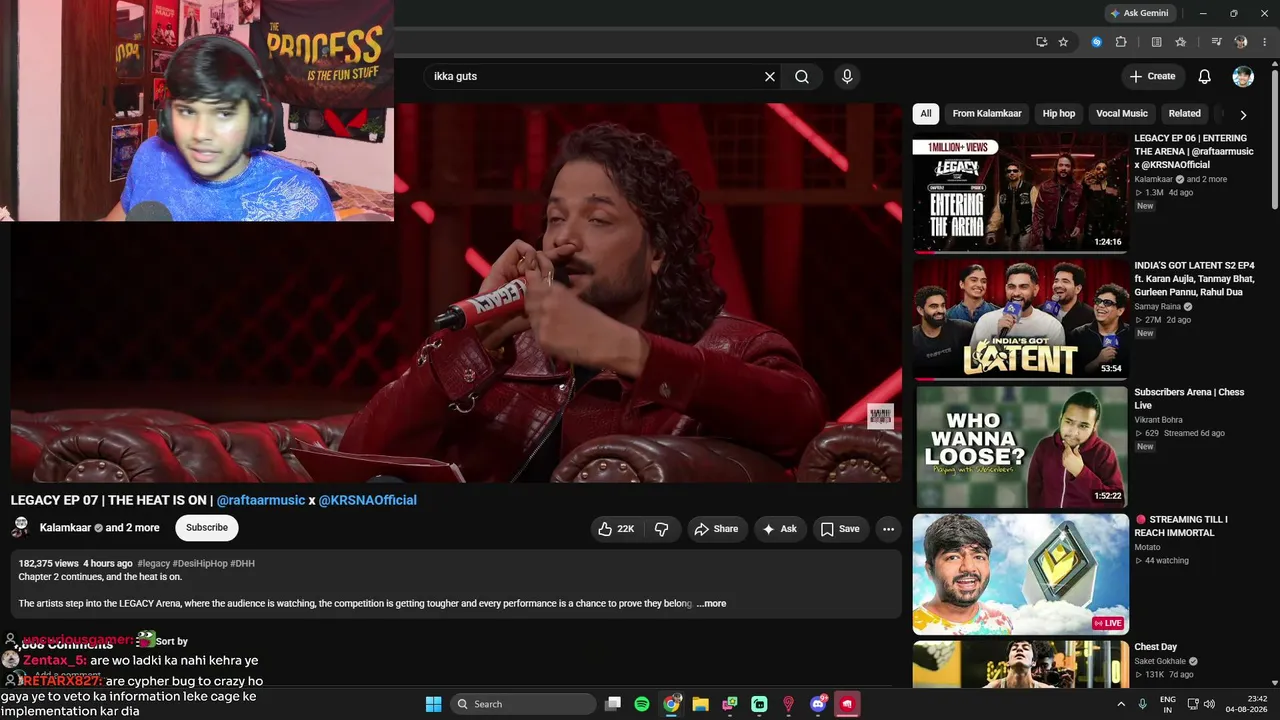This screenshot has width=1280, height=720.
Task: Click the Vikrant Bohra channel name
Action: coord(1158,420)
